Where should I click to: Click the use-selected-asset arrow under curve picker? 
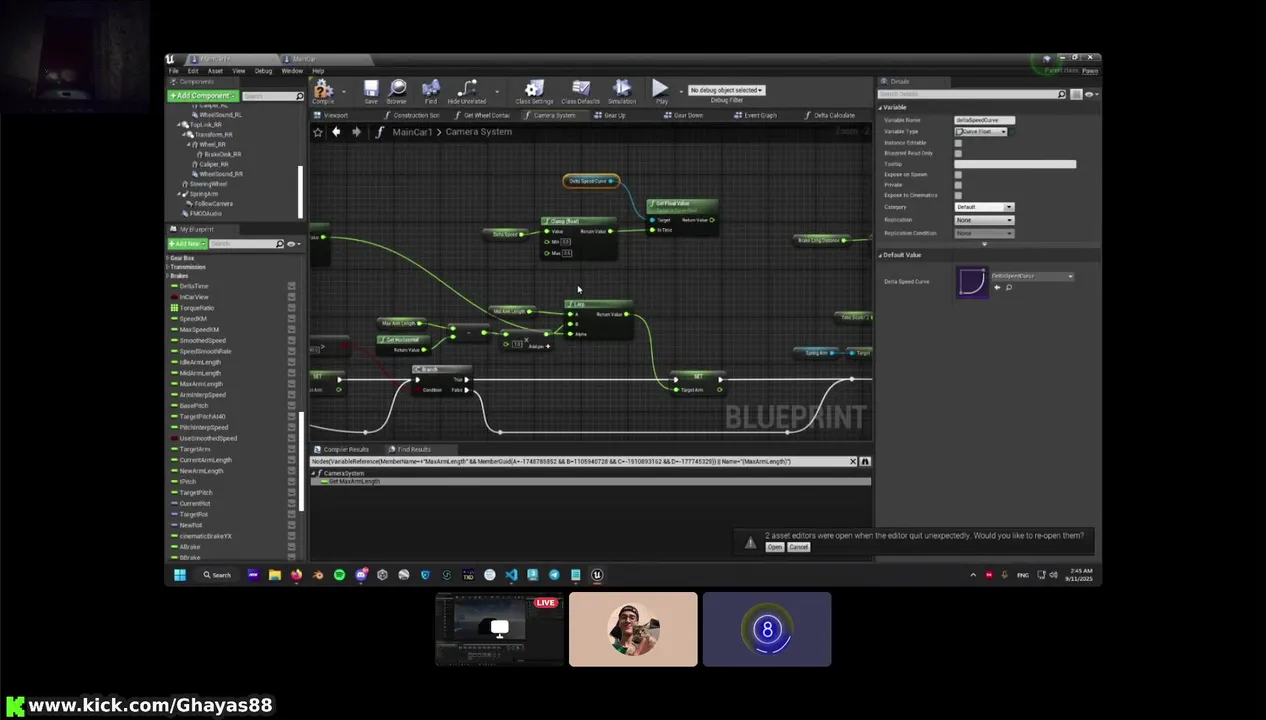(x=997, y=288)
